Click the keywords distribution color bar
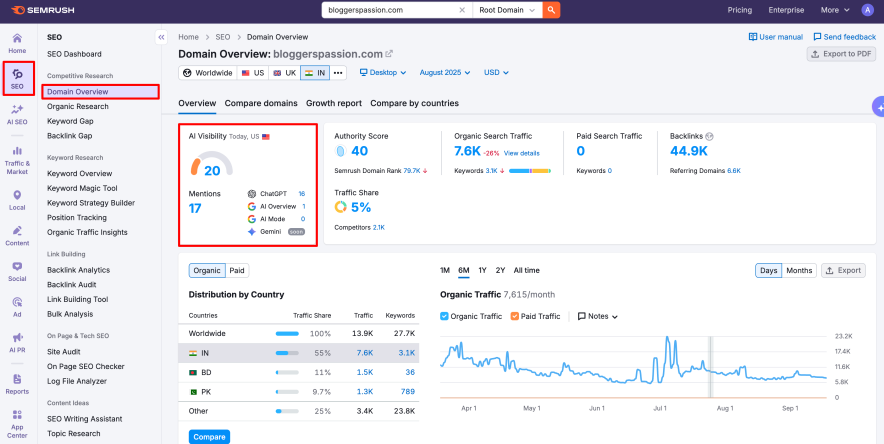Image resolution: width=884 pixels, height=444 pixels. click(x=529, y=171)
